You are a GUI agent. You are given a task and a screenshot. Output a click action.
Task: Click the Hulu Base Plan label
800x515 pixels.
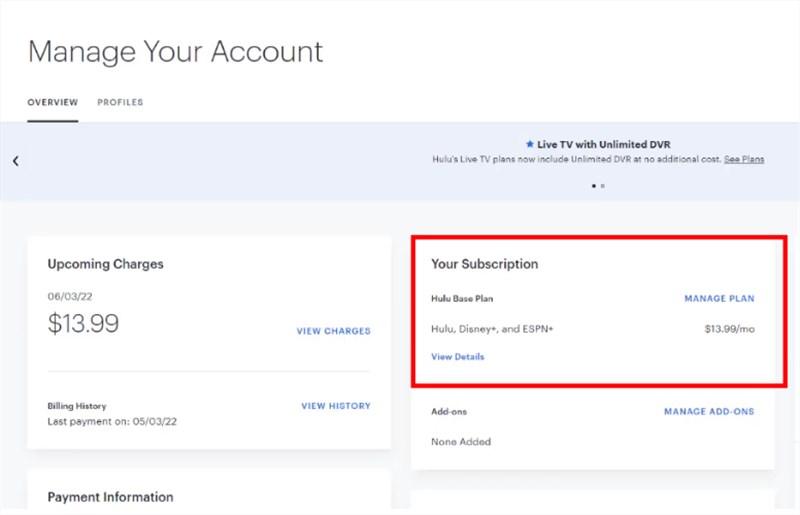[462, 299]
